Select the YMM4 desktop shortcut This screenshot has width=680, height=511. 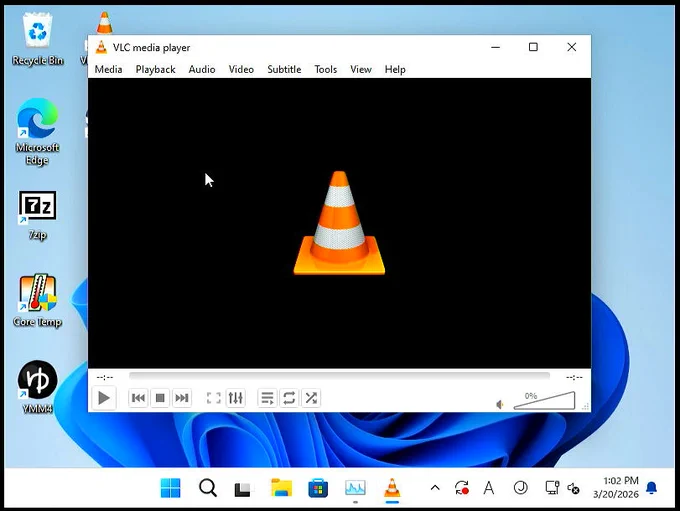coord(37,386)
